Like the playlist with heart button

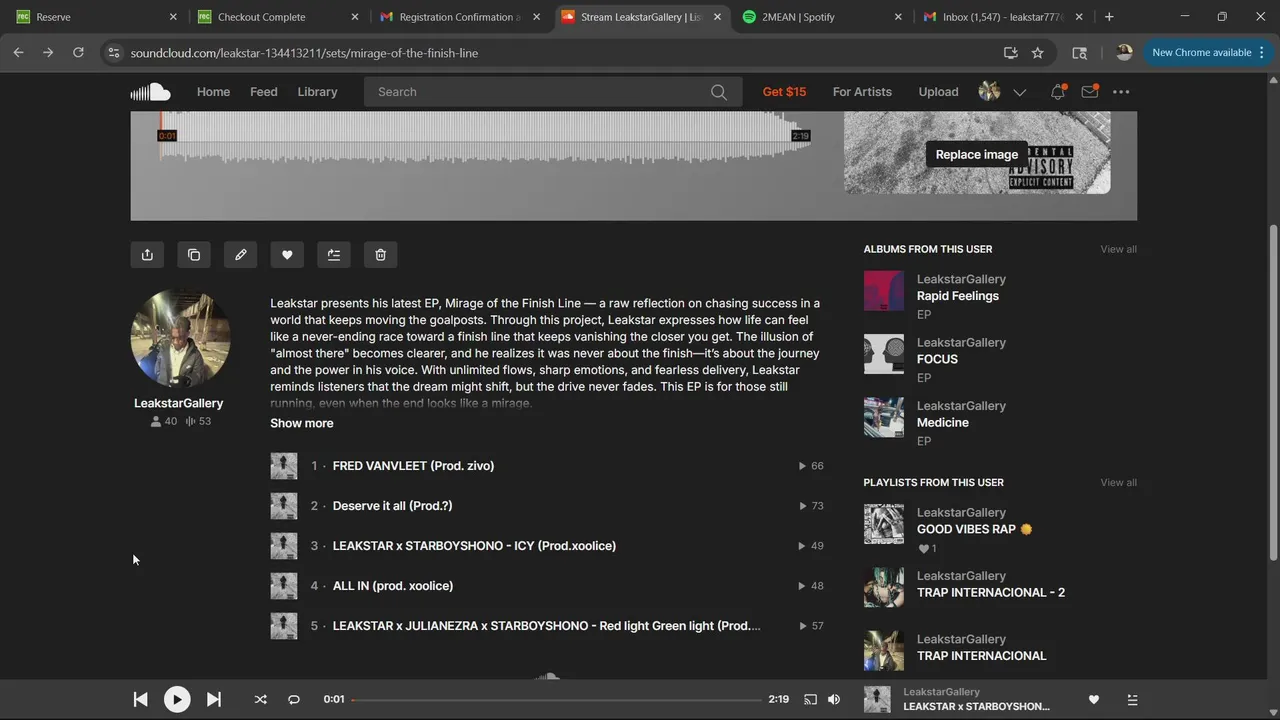pos(287,255)
